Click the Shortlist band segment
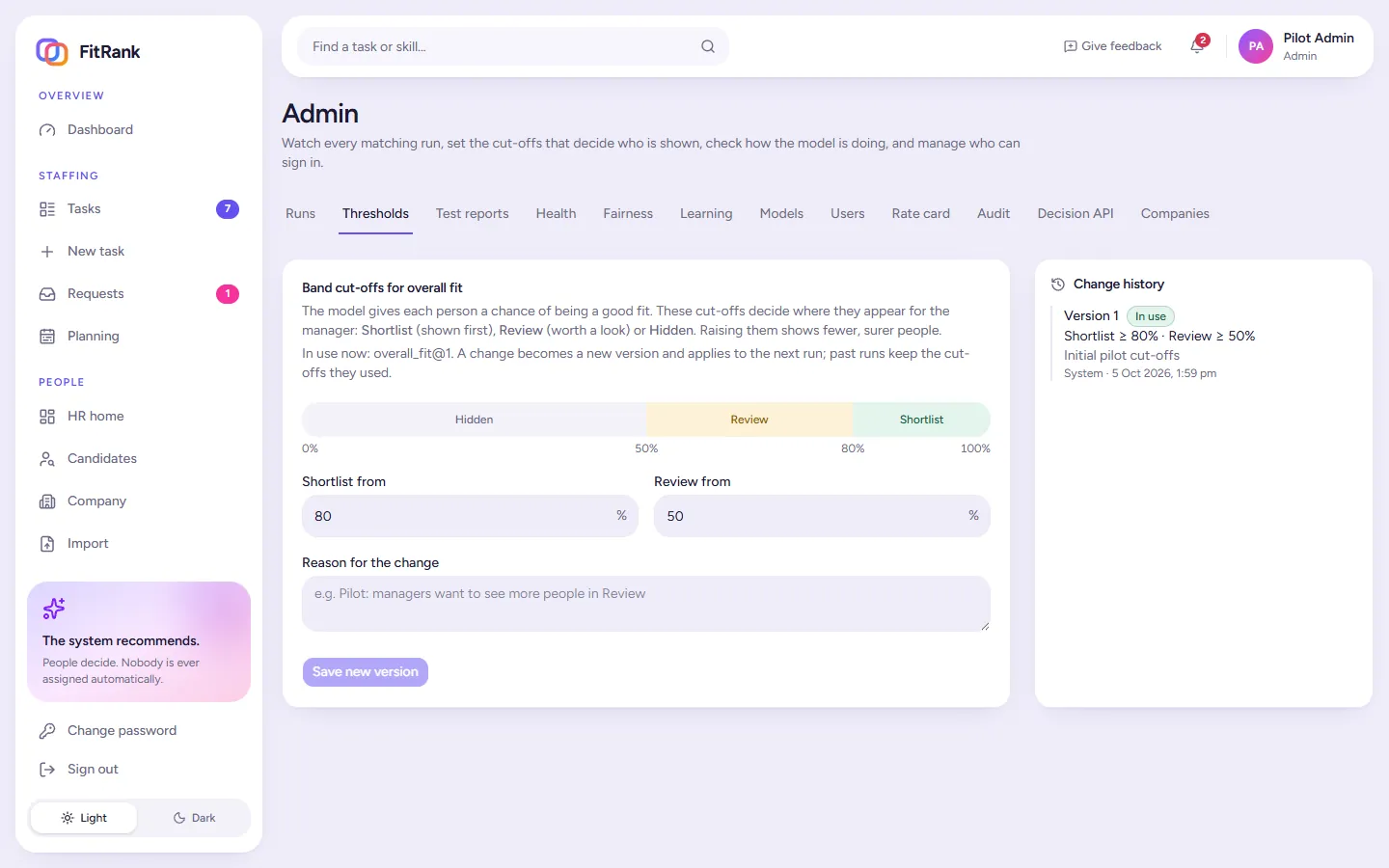Screen dimensions: 1389x868 click(921, 420)
